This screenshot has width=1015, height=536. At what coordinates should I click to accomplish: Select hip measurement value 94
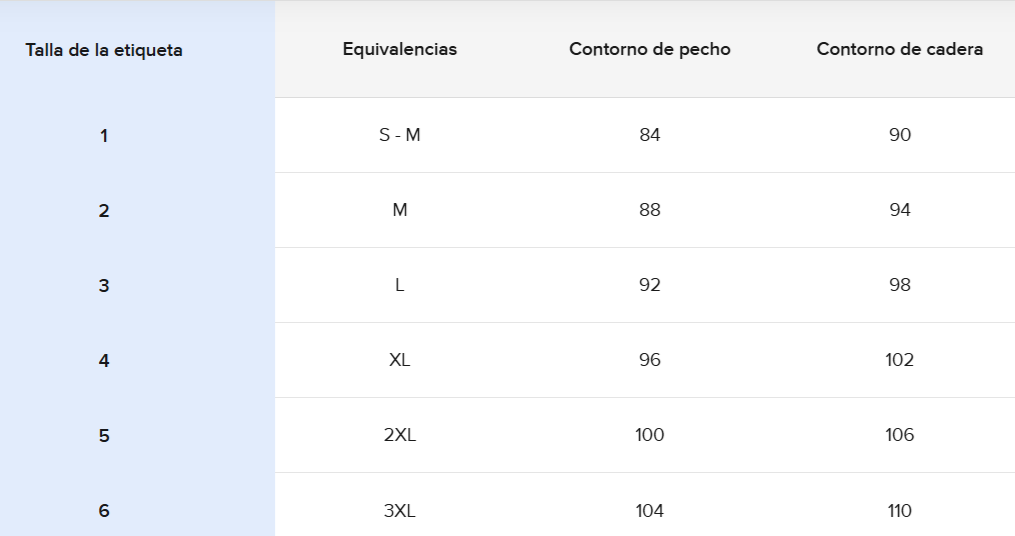[899, 210]
